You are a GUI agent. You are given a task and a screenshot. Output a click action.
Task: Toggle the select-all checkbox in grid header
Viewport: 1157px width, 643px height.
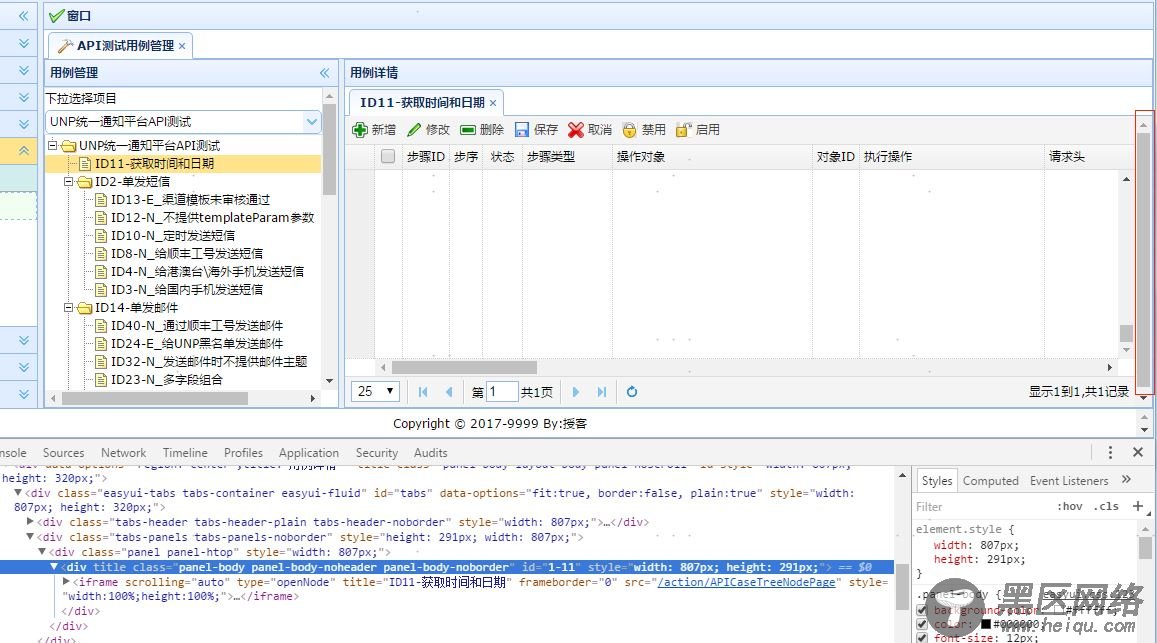(x=388, y=156)
